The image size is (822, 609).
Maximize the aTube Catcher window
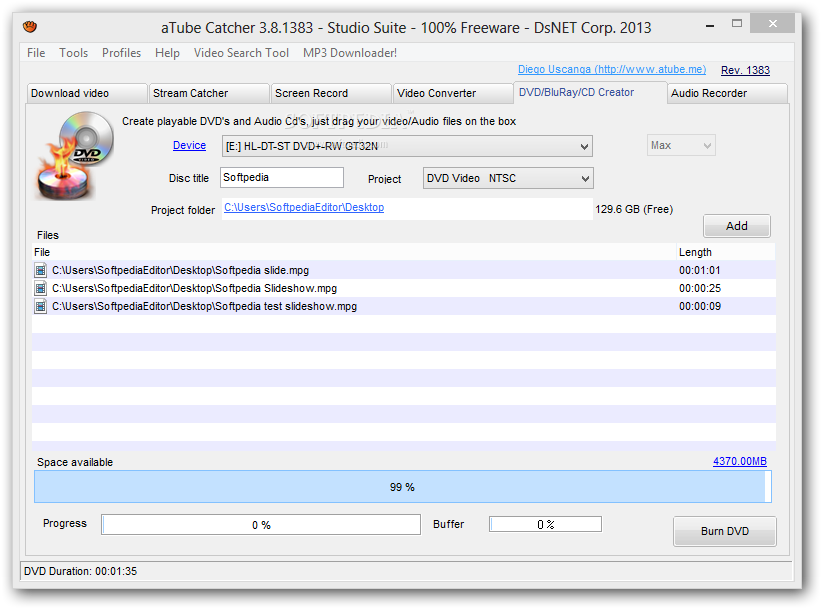pyautogui.click(x=737, y=23)
